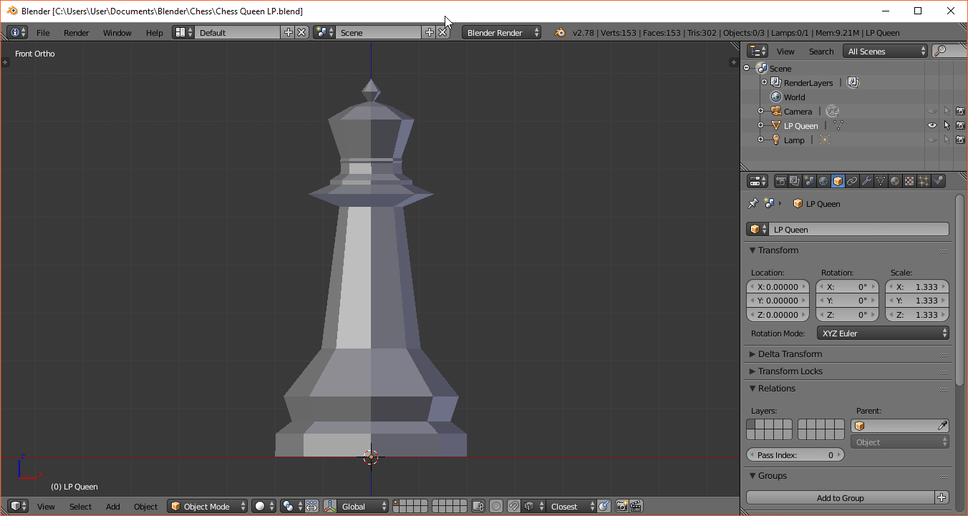Toggle selectability arrow for LP Queen
The width and height of the screenshot is (968, 516).
(946, 126)
